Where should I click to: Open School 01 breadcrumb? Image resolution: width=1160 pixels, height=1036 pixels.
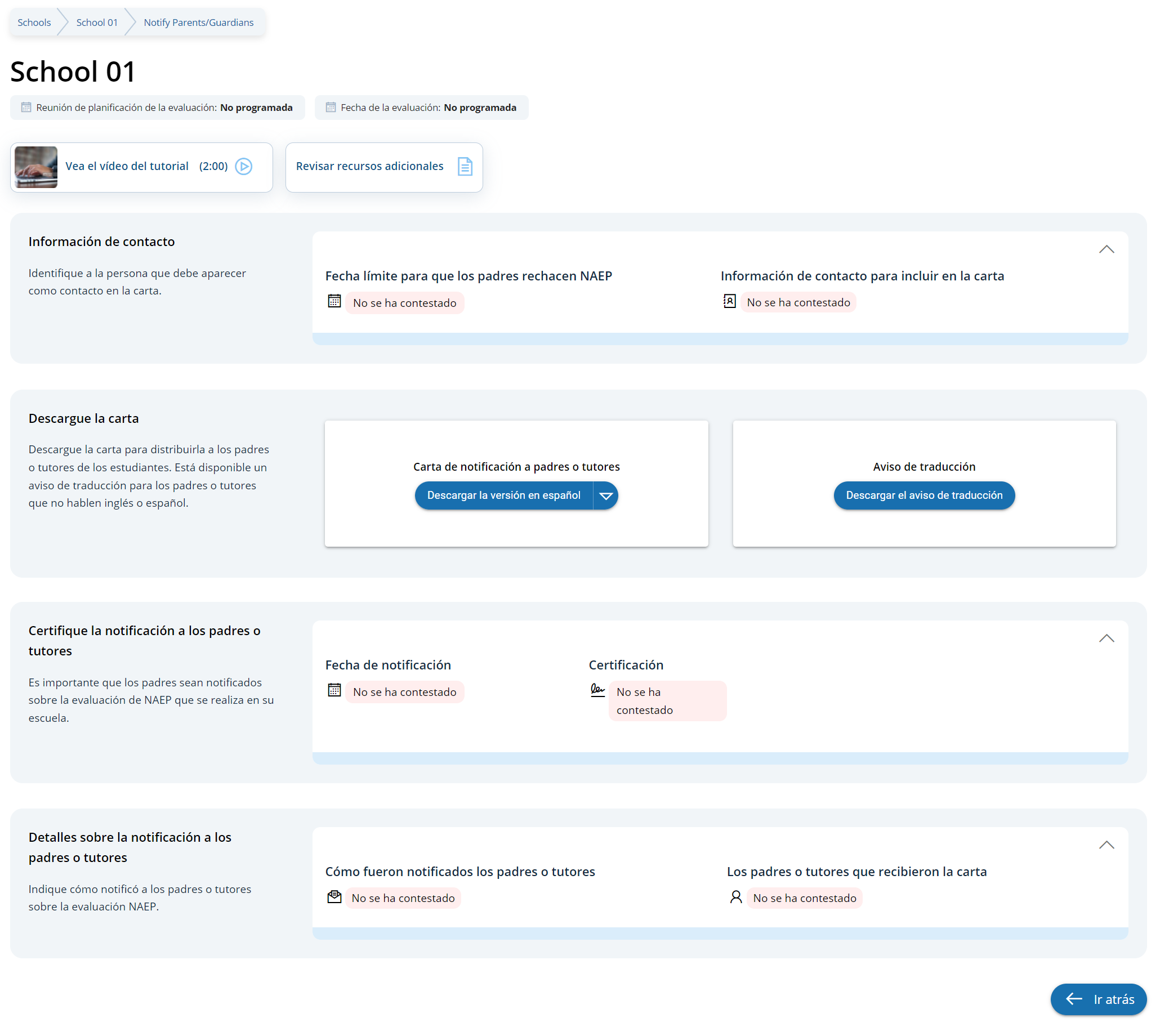coord(97,23)
